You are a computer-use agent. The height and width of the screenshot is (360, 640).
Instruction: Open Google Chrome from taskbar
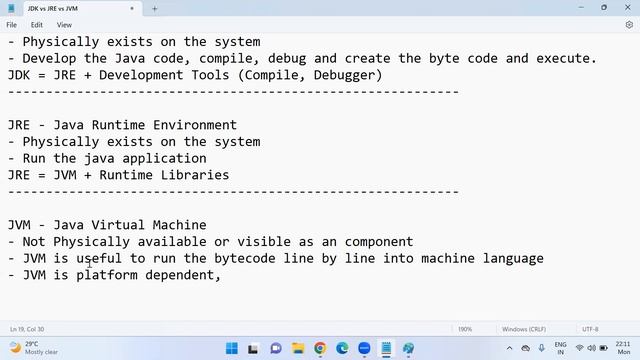320,348
